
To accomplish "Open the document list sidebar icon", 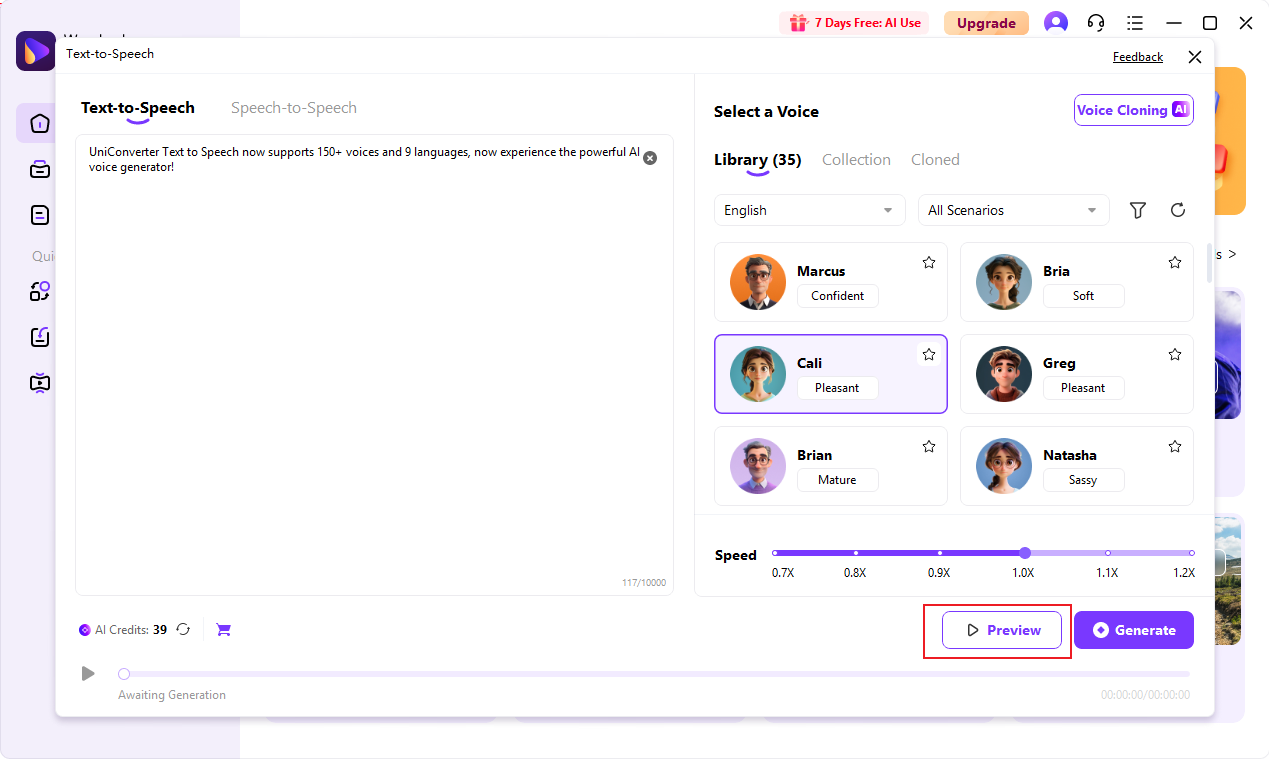I will coord(40,214).
